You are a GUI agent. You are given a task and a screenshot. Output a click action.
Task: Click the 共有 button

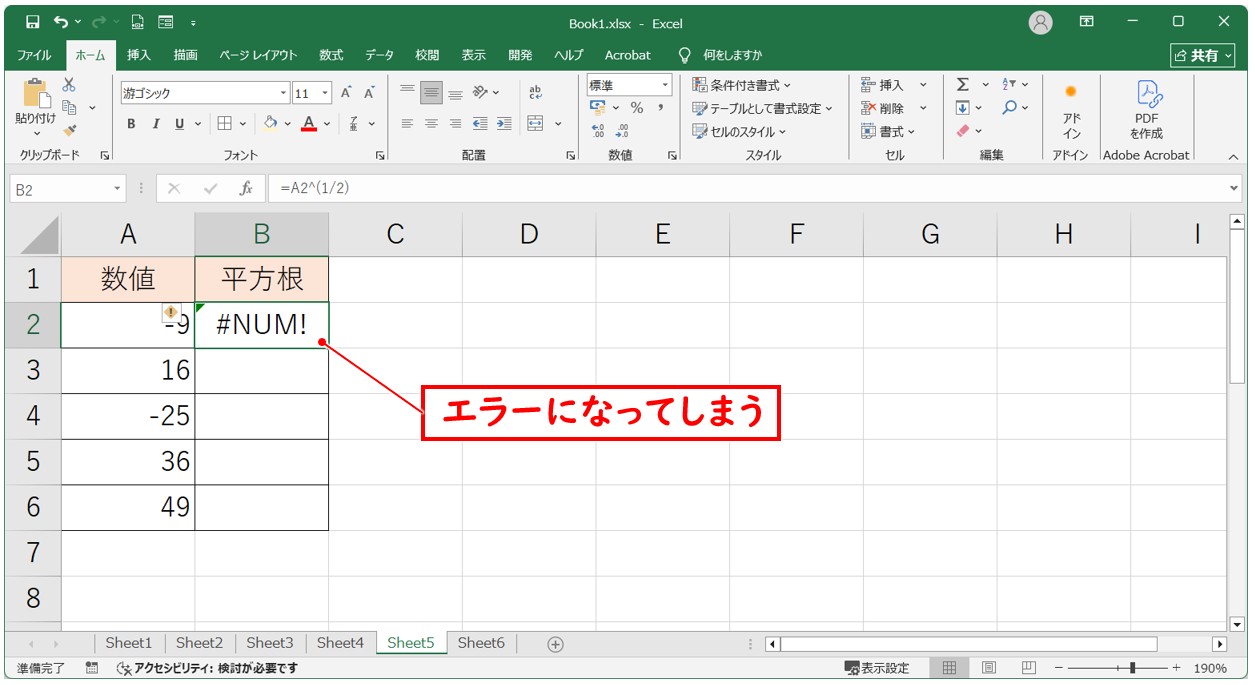click(1202, 55)
